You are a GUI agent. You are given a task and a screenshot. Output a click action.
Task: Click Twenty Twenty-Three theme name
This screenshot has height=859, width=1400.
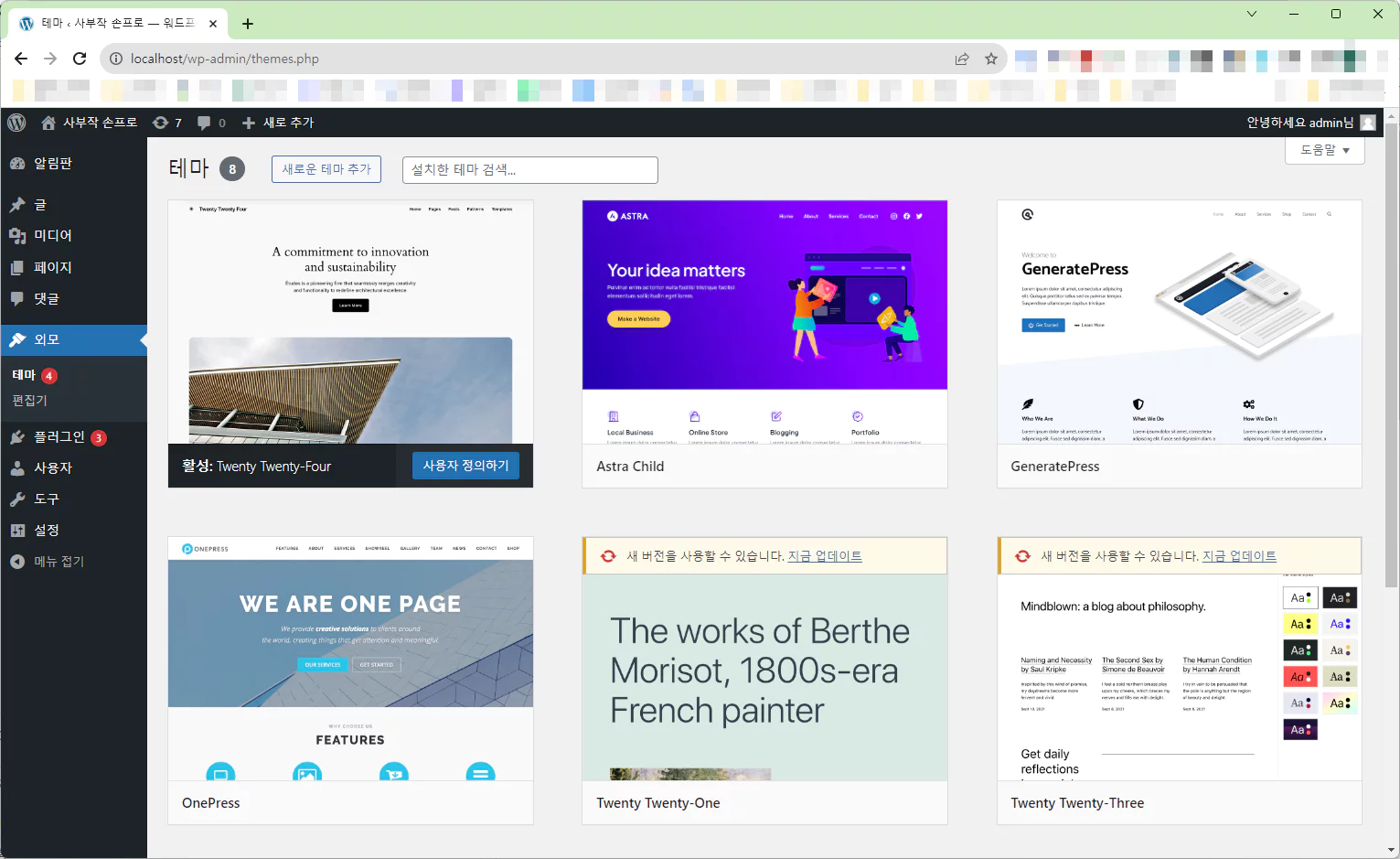click(1077, 803)
